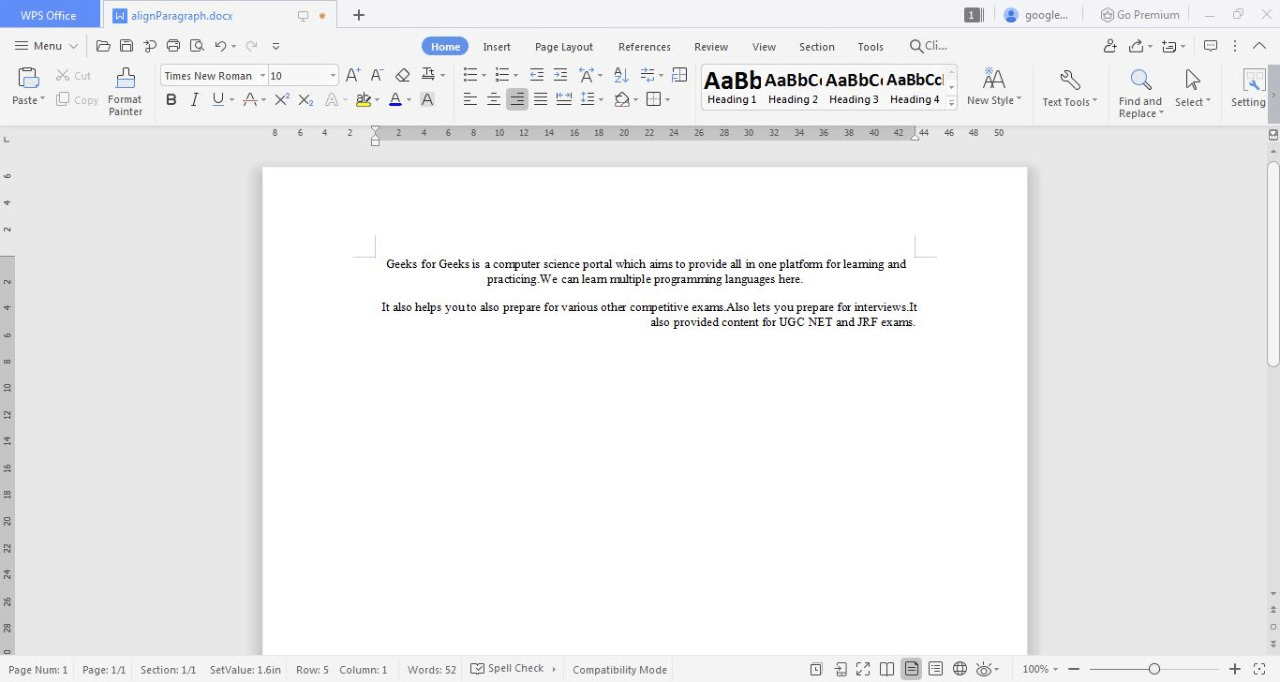Switch to Outline view icon in status bar
This screenshot has width=1280, height=682.
936,669
